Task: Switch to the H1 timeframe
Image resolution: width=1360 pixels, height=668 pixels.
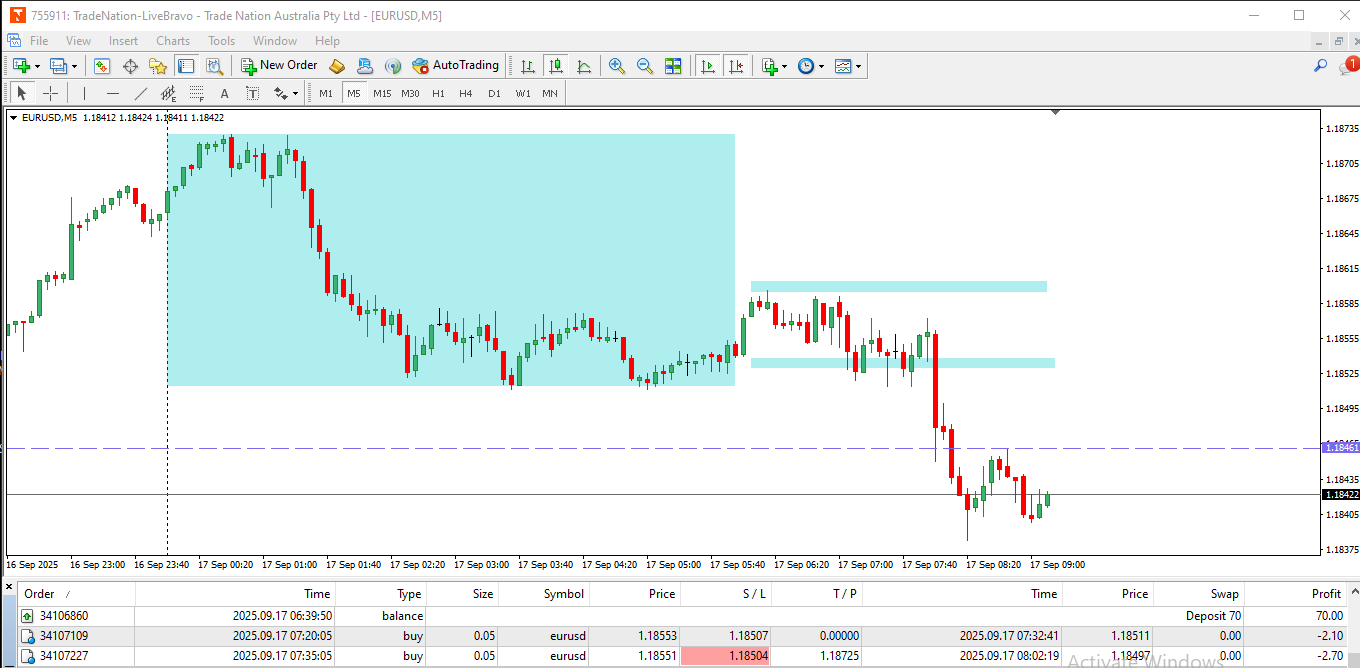Action: 438,93
